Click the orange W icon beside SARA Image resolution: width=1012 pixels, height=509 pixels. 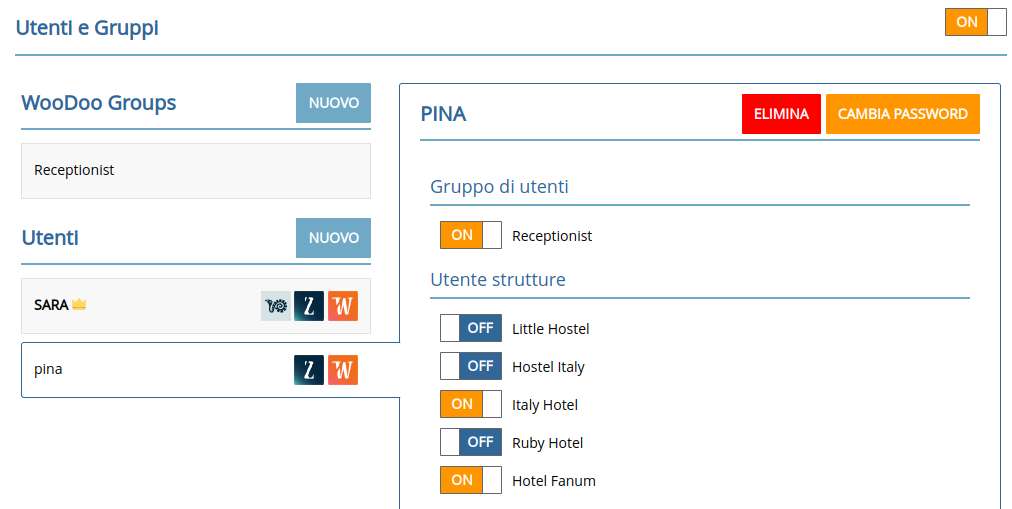343,306
